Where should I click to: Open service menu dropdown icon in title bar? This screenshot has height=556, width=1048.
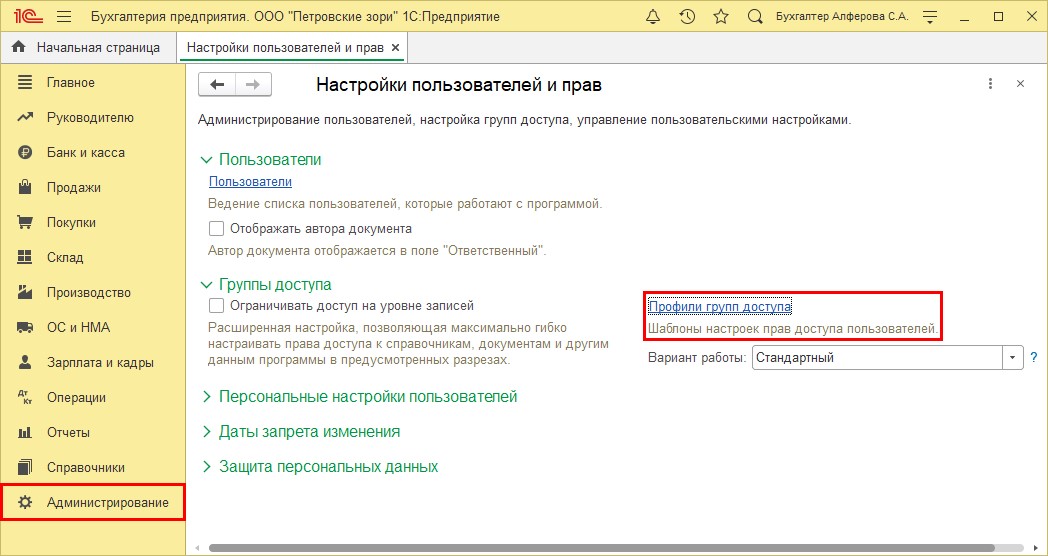(x=930, y=17)
